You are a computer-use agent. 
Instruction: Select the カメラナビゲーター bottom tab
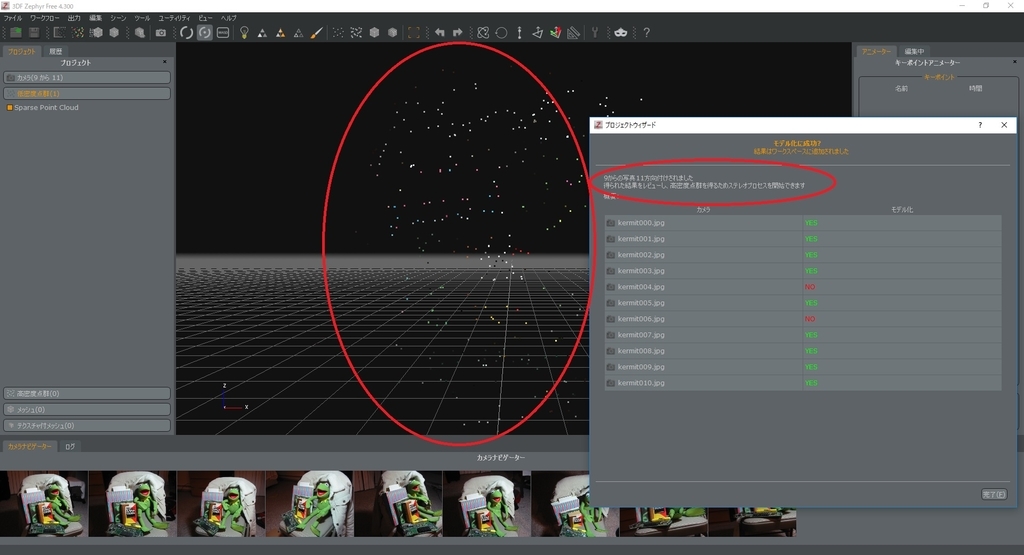pyautogui.click(x=29, y=447)
